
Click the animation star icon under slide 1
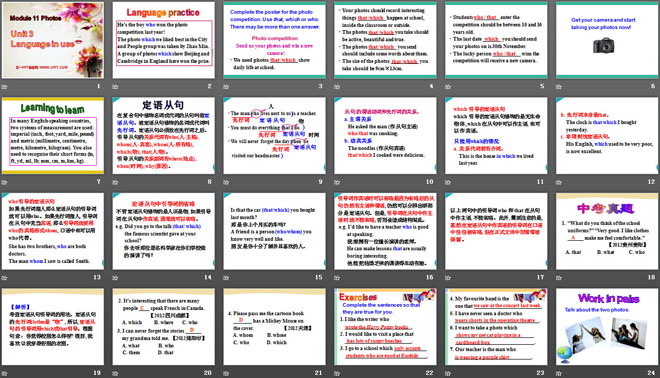click(5, 87)
